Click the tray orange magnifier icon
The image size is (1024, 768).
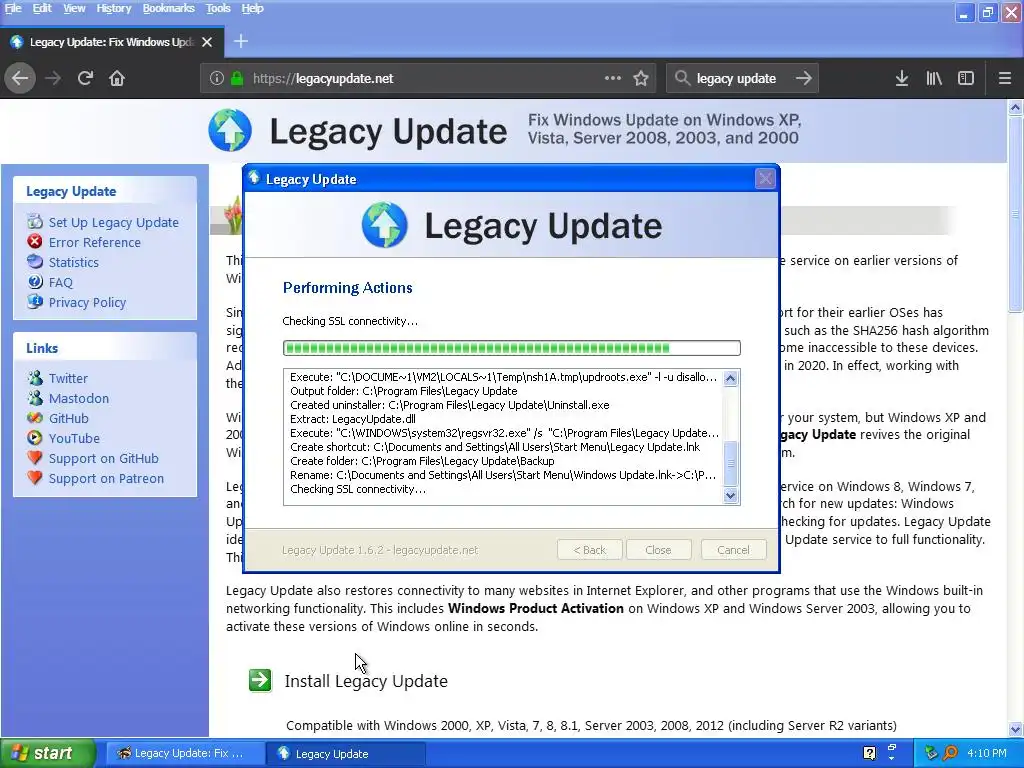[950, 753]
